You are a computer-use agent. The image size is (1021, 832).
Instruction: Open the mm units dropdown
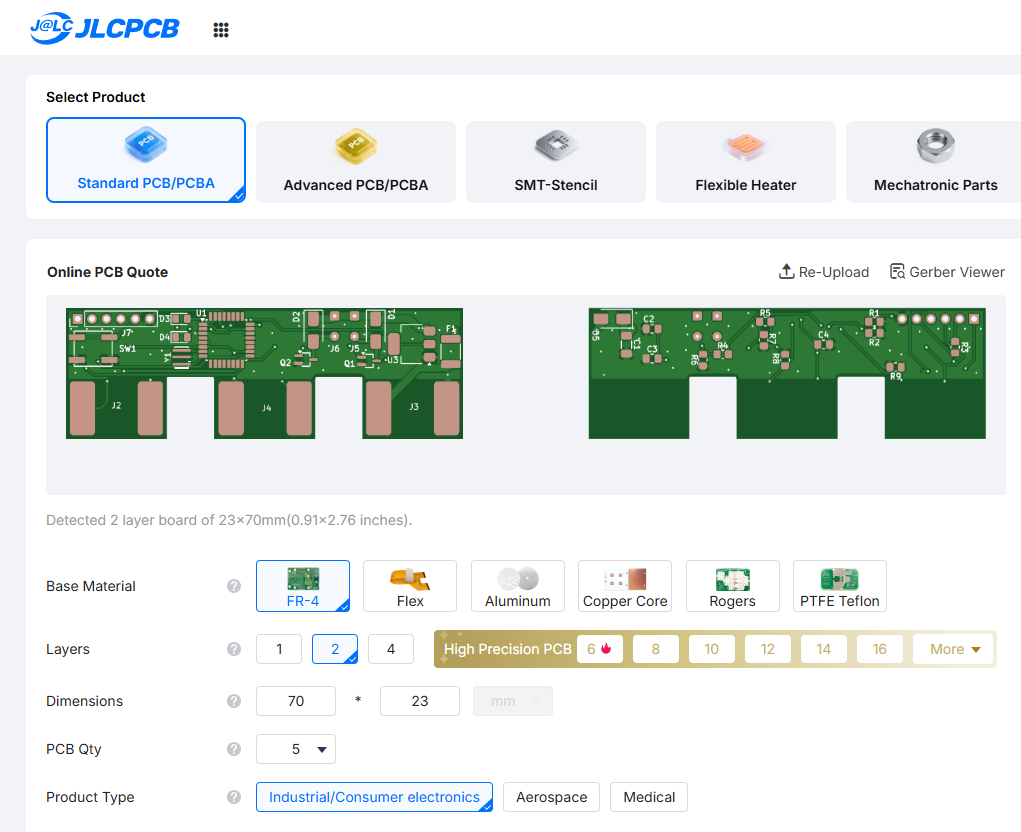512,701
